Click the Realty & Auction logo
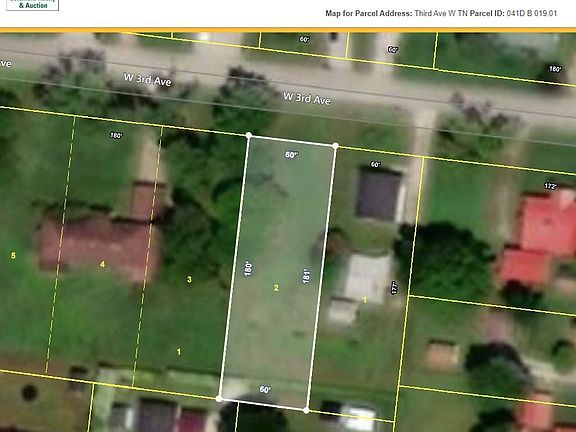The image size is (576, 432). [x=32, y=5]
